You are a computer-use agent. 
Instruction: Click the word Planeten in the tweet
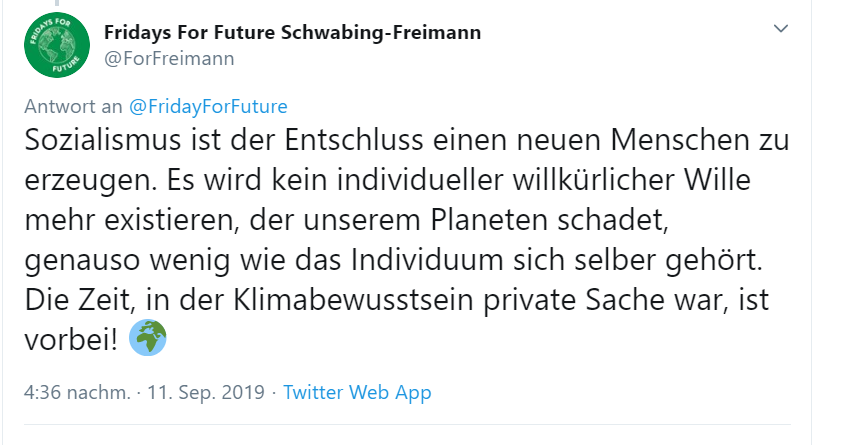(x=489, y=220)
